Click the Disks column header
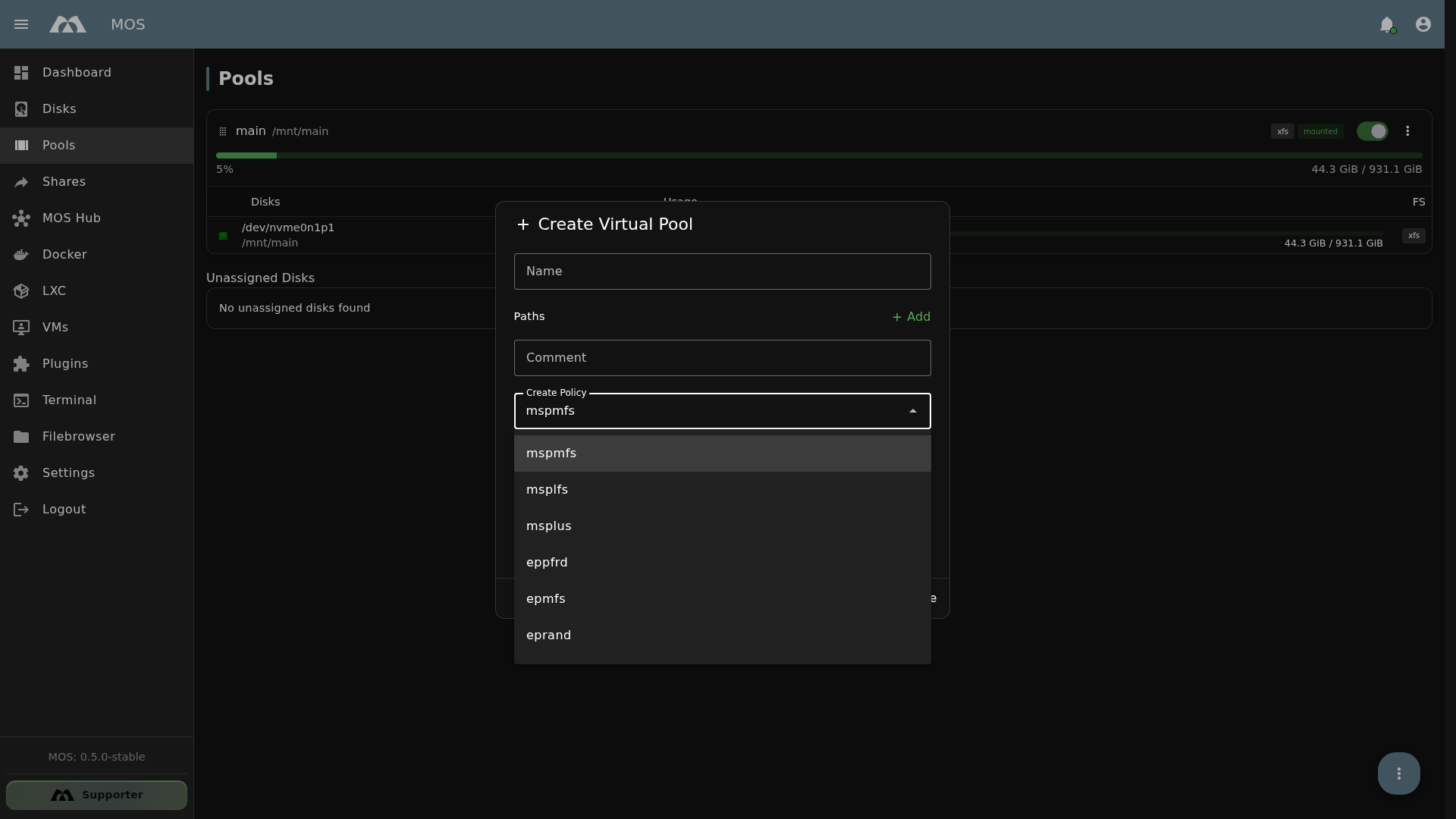The image size is (1456, 819). 265,202
